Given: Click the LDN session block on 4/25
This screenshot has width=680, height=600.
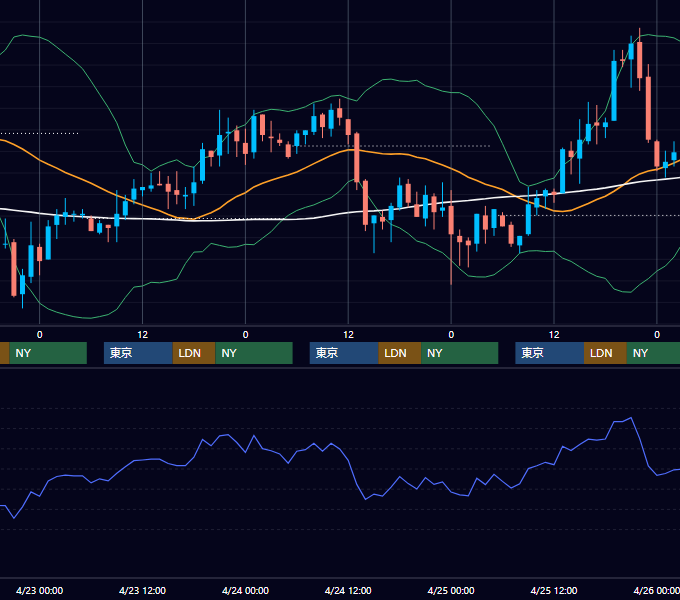Looking at the screenshot, I should (605, 353).
